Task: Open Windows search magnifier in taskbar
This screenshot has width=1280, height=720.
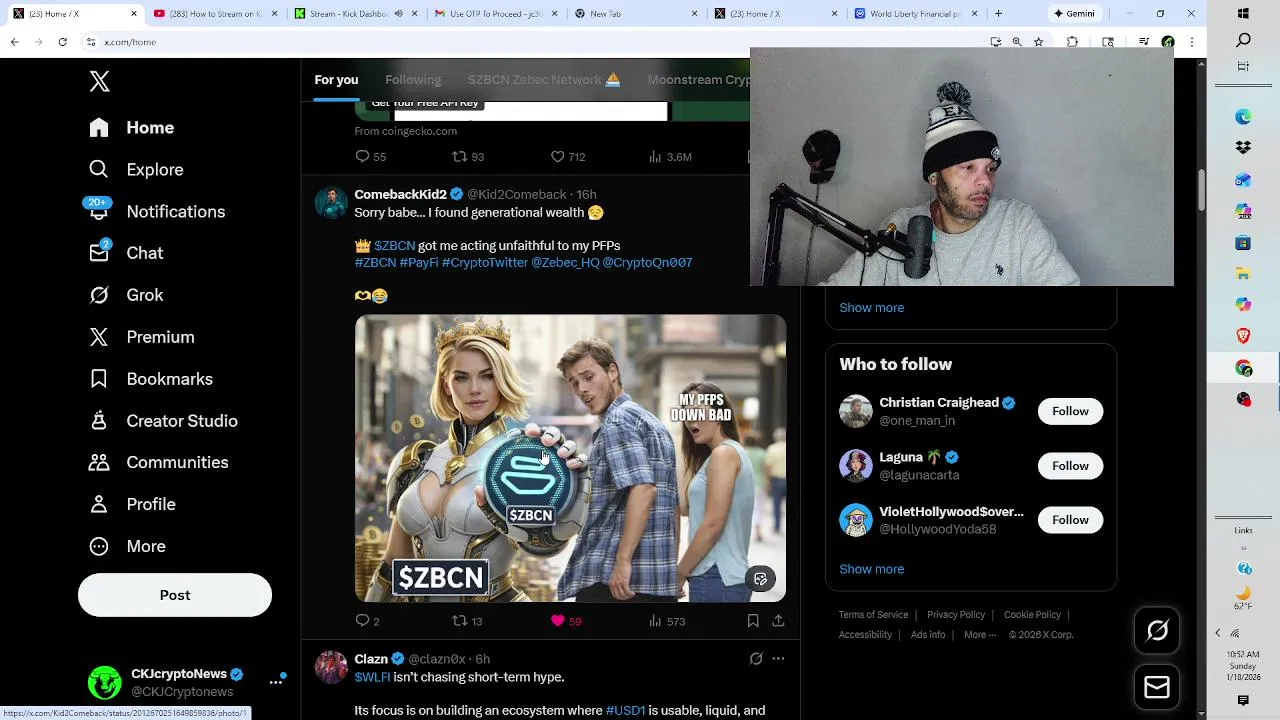Action: [1243, 40]
